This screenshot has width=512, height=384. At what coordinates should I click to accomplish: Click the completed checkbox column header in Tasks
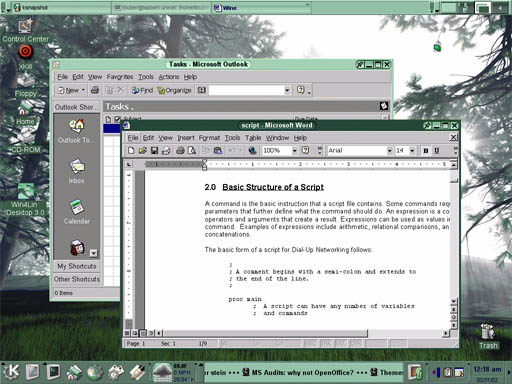coord(117,119)
